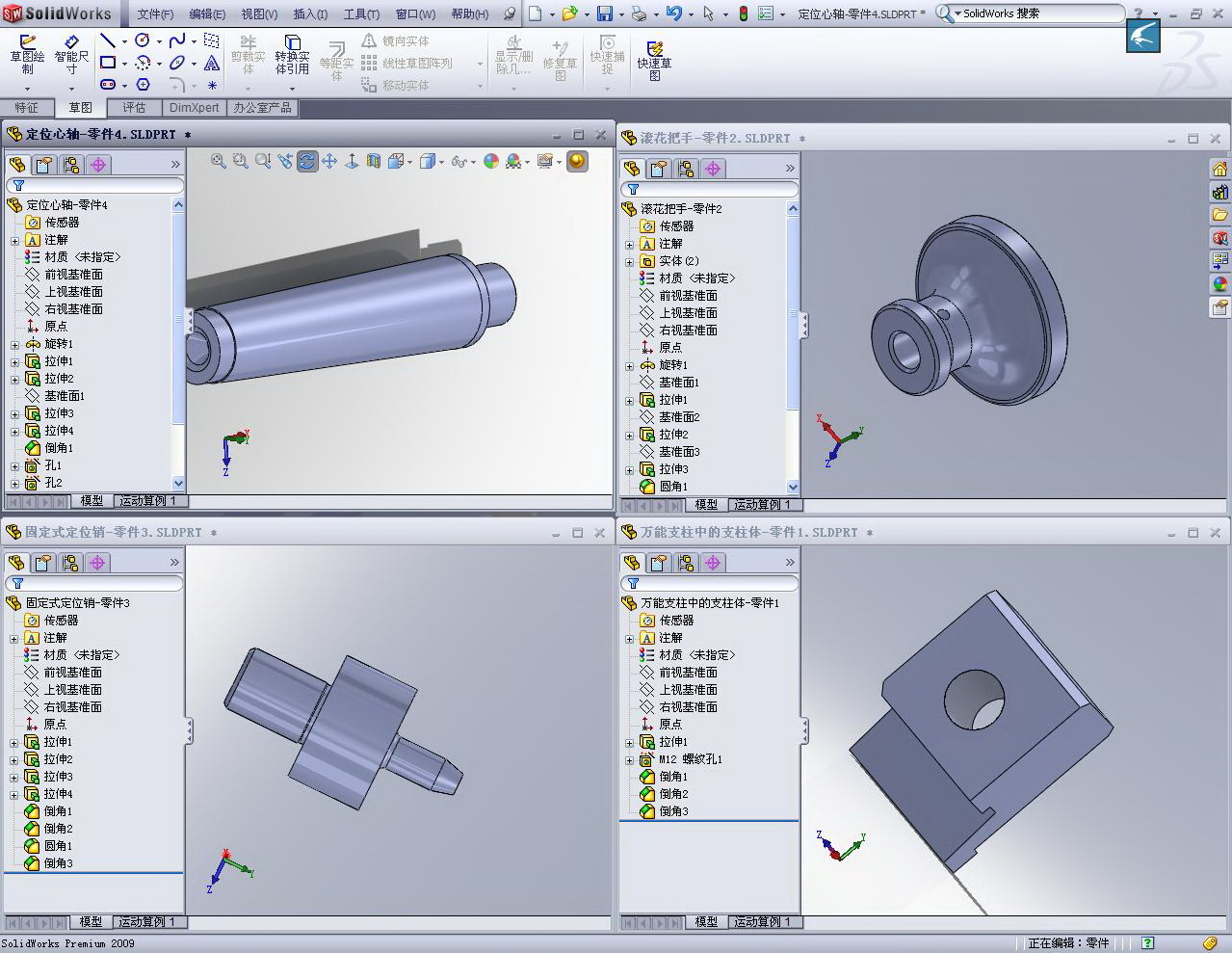Open 插入(I) menu
The height and width of the screenshot is (953, 1232).
[x=310, y=14]
